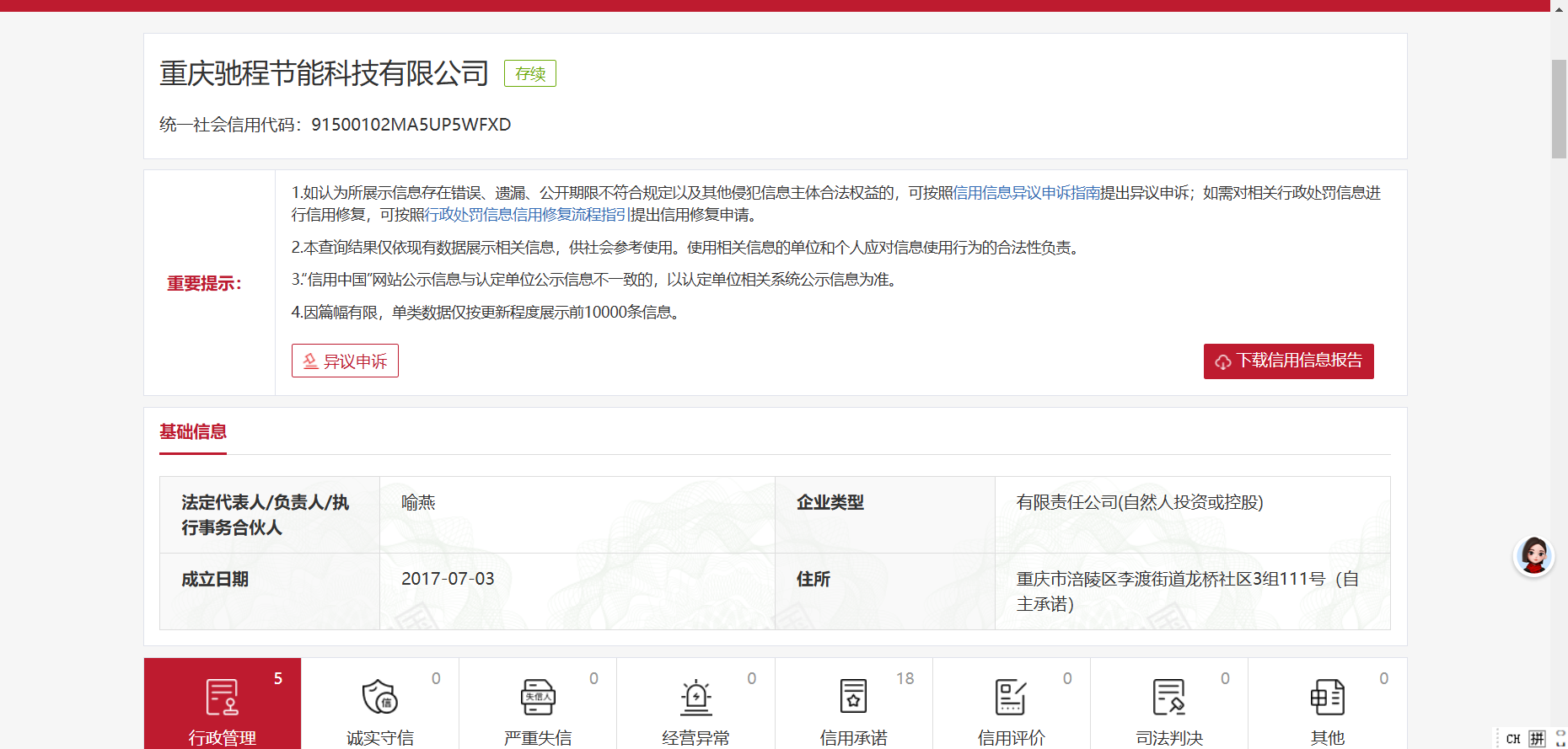Click 下载信用信息报告 download button

1288,361
